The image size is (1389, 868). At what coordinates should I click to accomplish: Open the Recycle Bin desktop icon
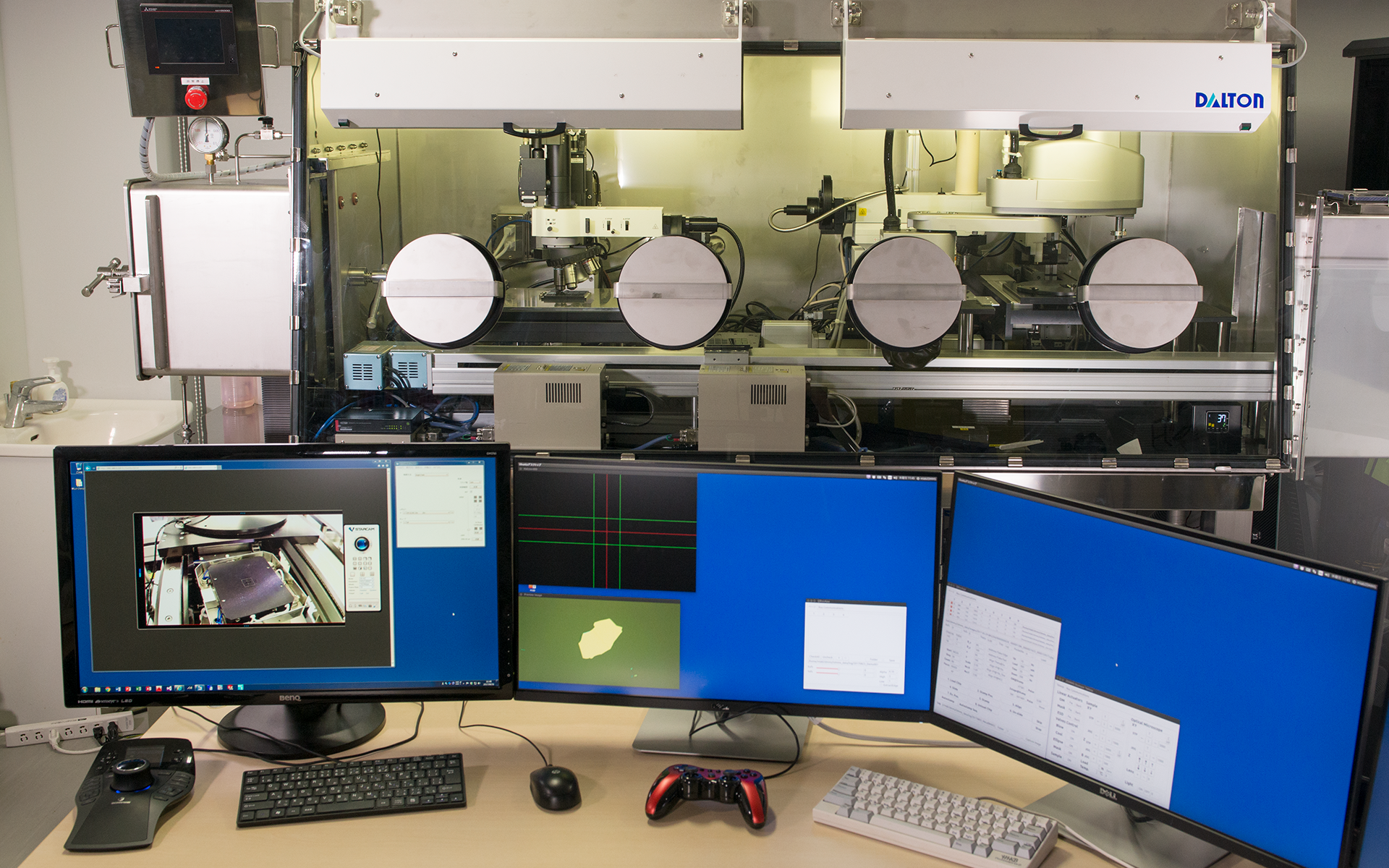click(x=78, y=468)
